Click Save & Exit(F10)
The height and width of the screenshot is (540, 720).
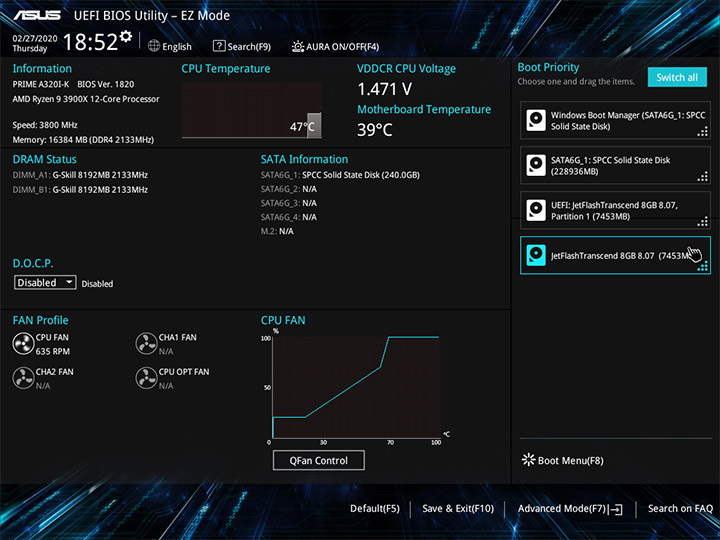458,509
